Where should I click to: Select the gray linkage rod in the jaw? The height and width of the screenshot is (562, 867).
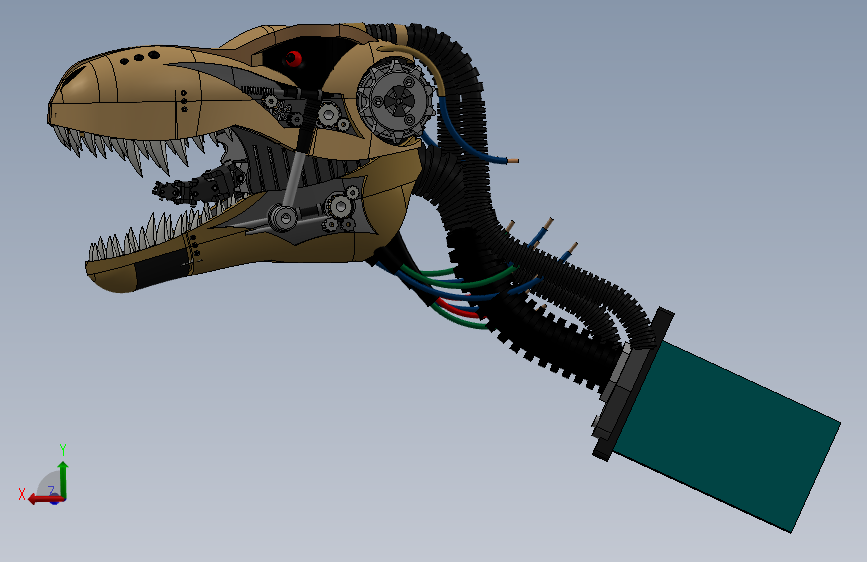[294, 180]
